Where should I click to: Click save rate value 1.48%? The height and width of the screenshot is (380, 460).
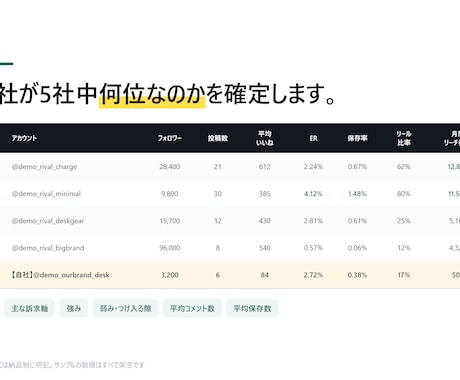pyautogui.click(x=357, y=194)
